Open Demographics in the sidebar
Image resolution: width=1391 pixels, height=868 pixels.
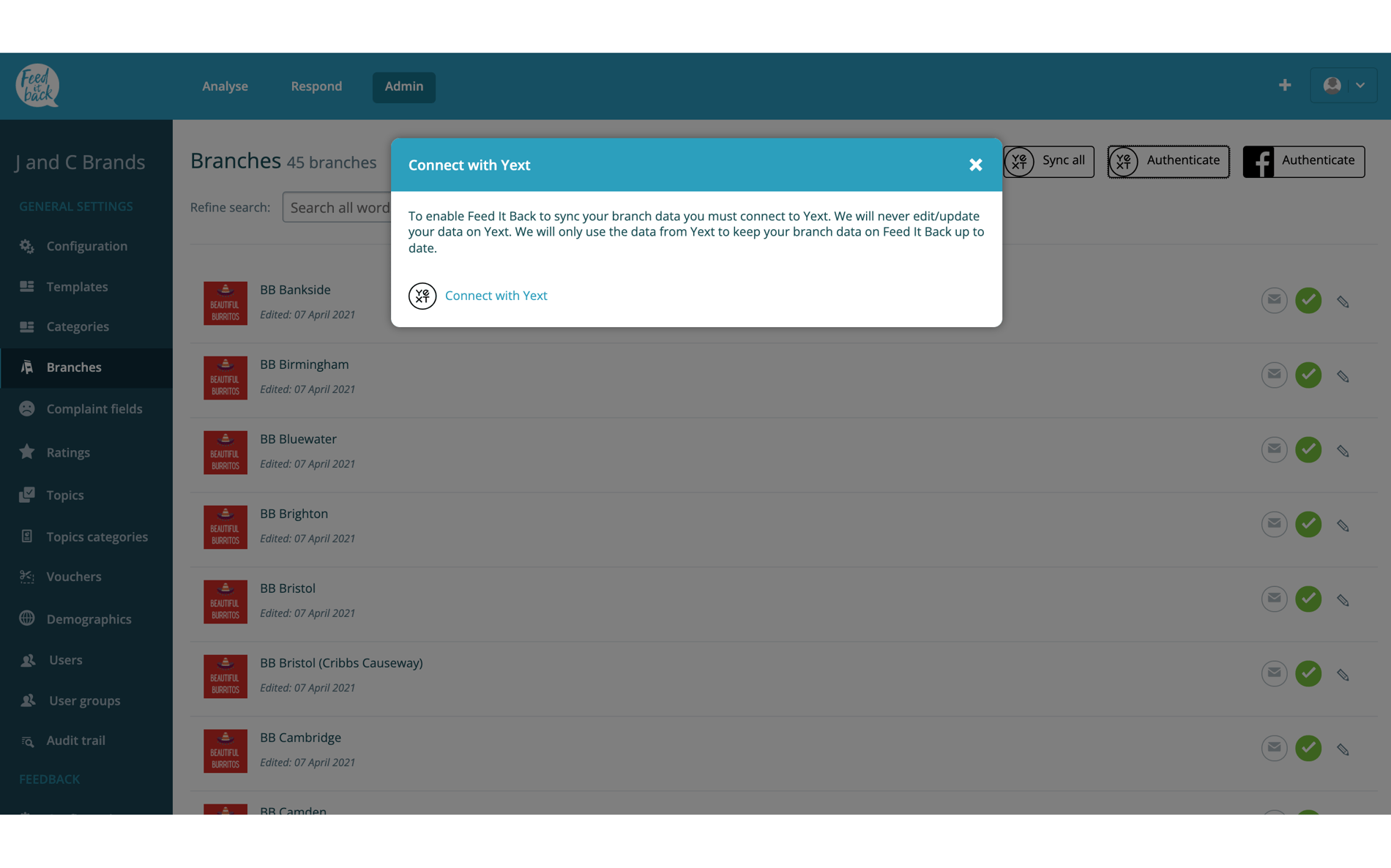coord(86,619)
